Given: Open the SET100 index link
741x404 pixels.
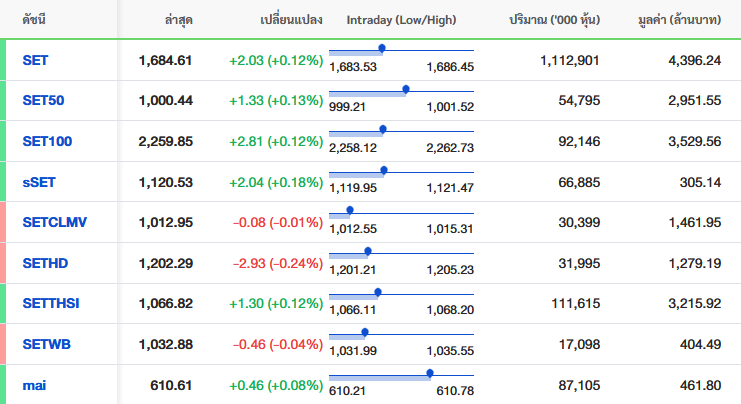Looking at the screenshot, I should [x=47, y=141].
